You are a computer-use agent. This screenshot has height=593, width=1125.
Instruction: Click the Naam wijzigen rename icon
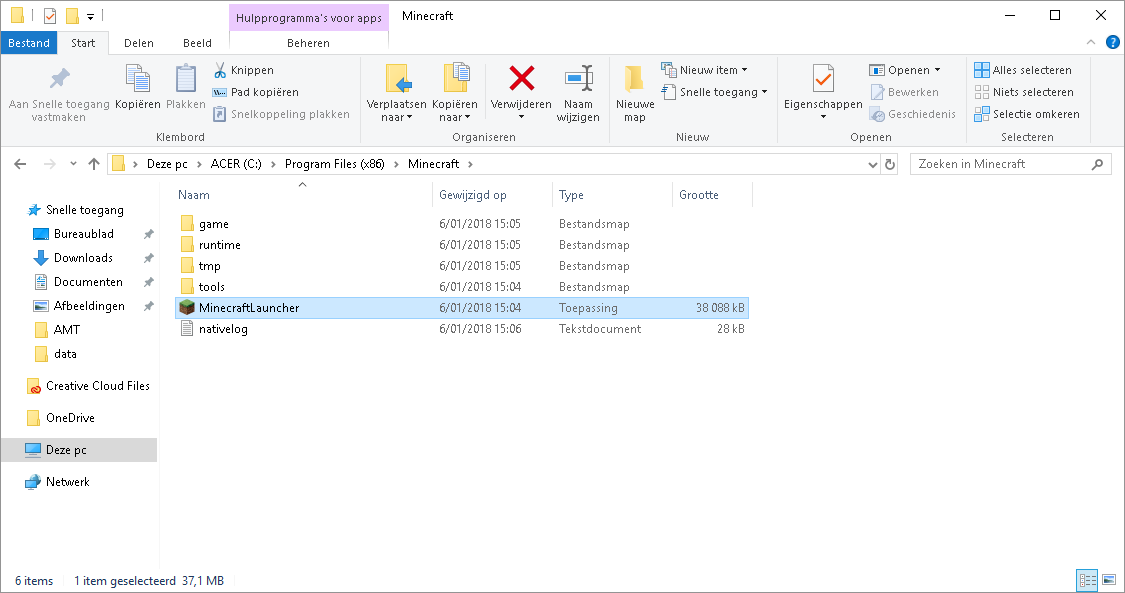[x=578, y=78]
